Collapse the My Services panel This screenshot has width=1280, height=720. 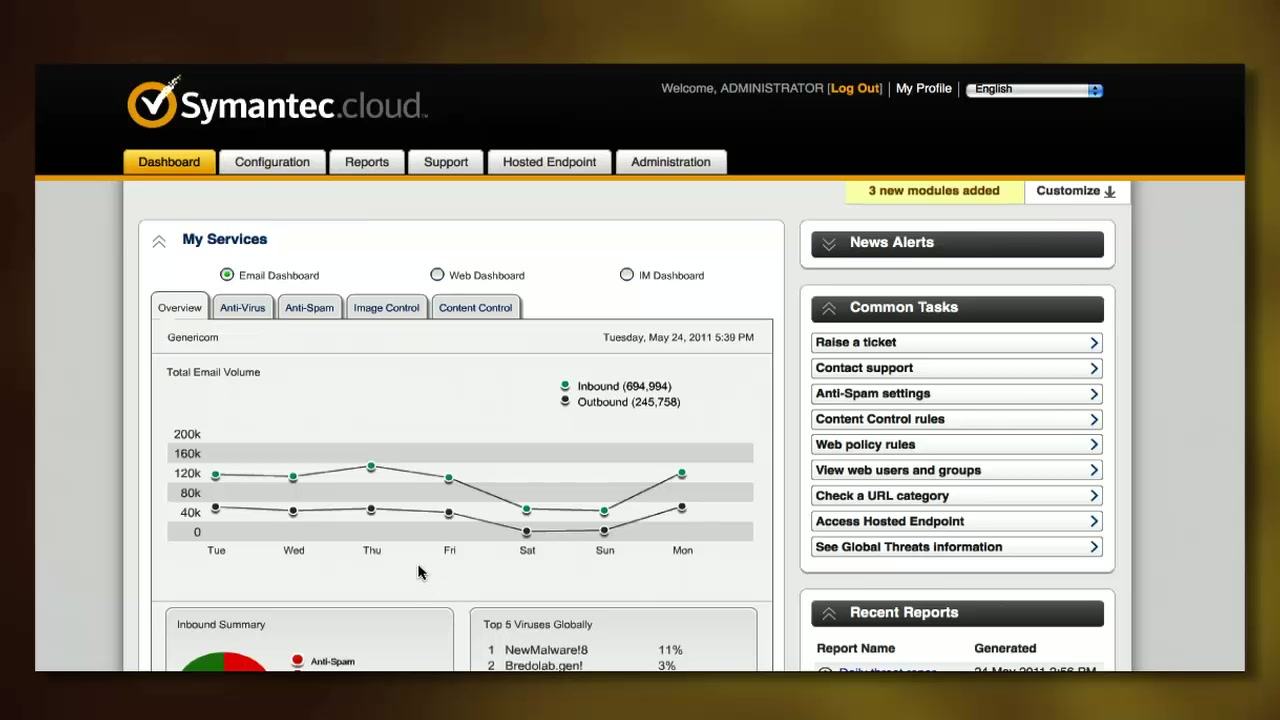coord(159,241)
